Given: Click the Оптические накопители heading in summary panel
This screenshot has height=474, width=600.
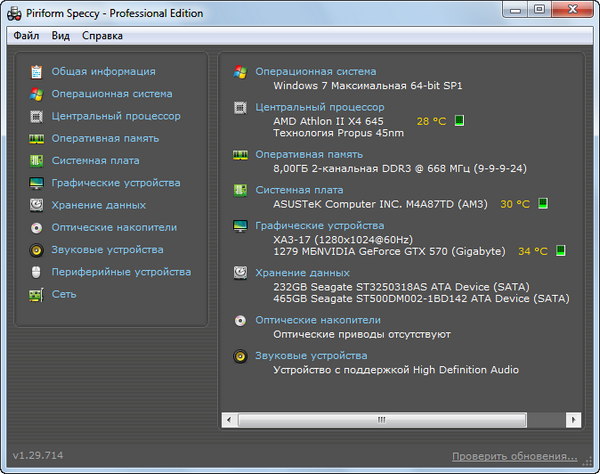Looking at the screenshot, I should click(318, 320).
